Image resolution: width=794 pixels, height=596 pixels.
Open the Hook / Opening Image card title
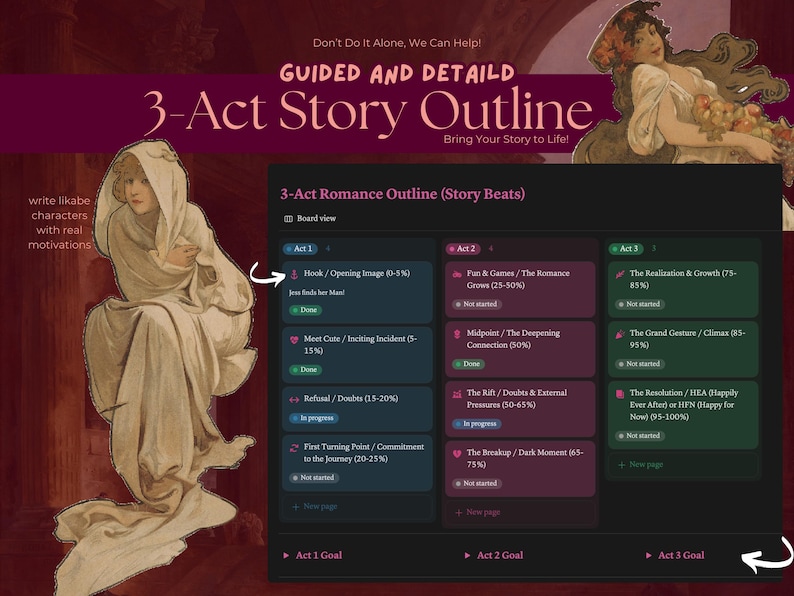tap(357, 273)
